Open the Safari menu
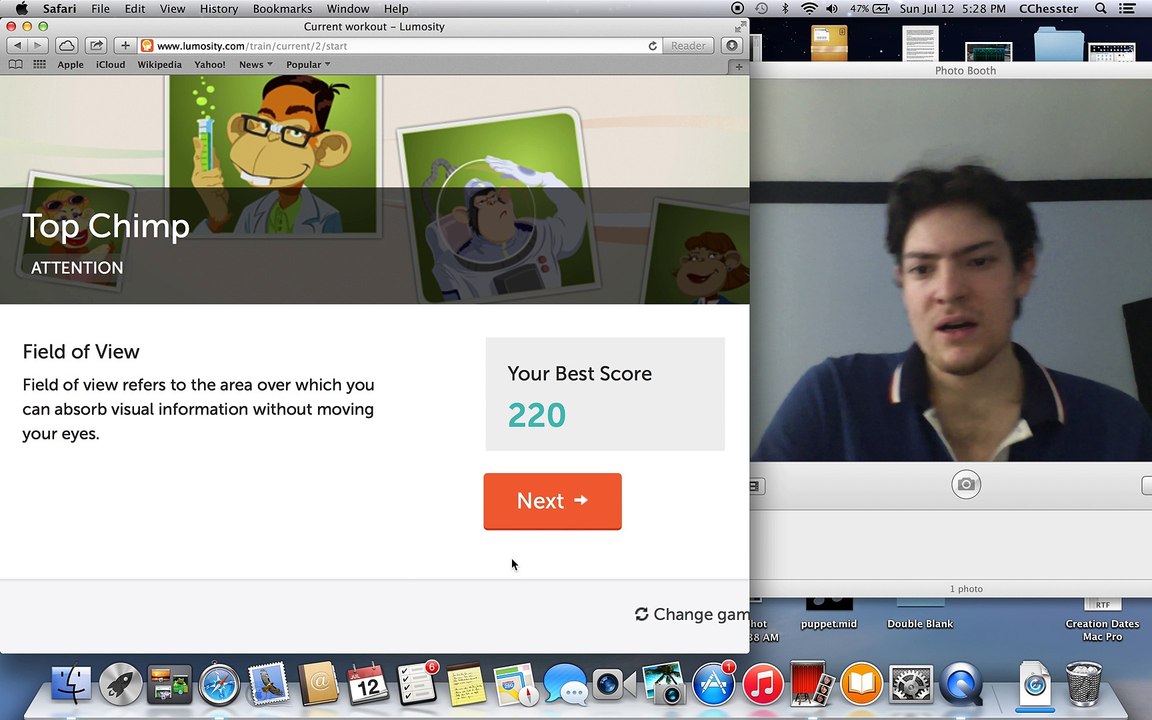Screen dimensions: 1152x720 tap(60, 9)
